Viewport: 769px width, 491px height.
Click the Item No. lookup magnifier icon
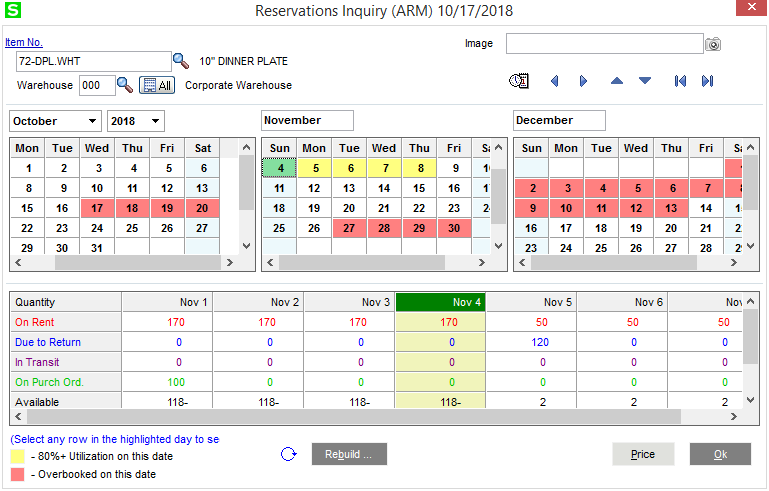pos(181,61)
